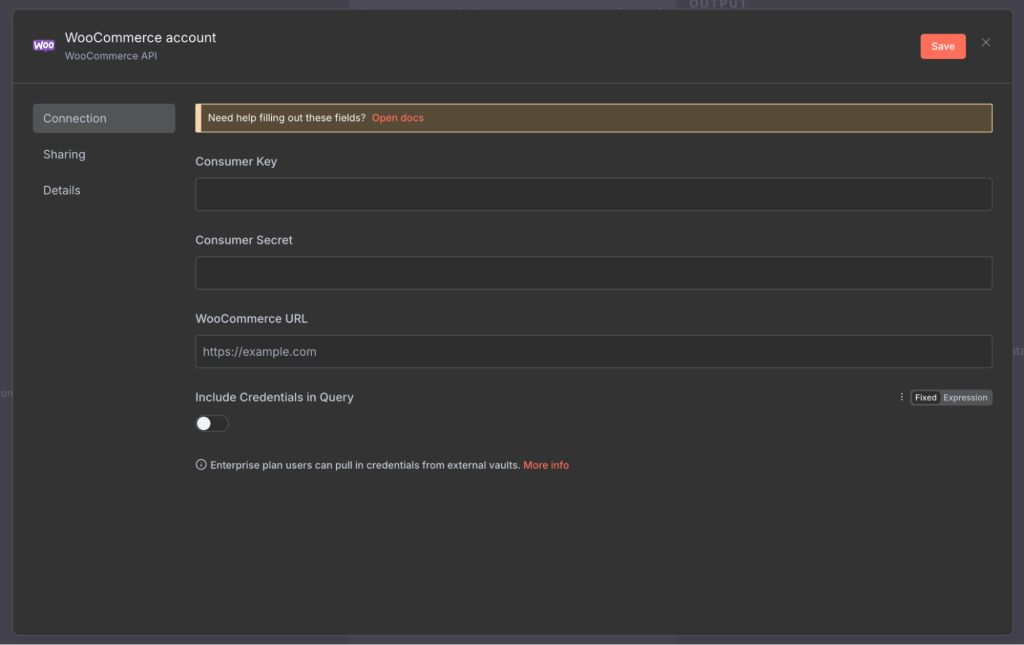Close the credential dialog with X
Viewport: 1024px width, 645px height.
click(986, 42)
